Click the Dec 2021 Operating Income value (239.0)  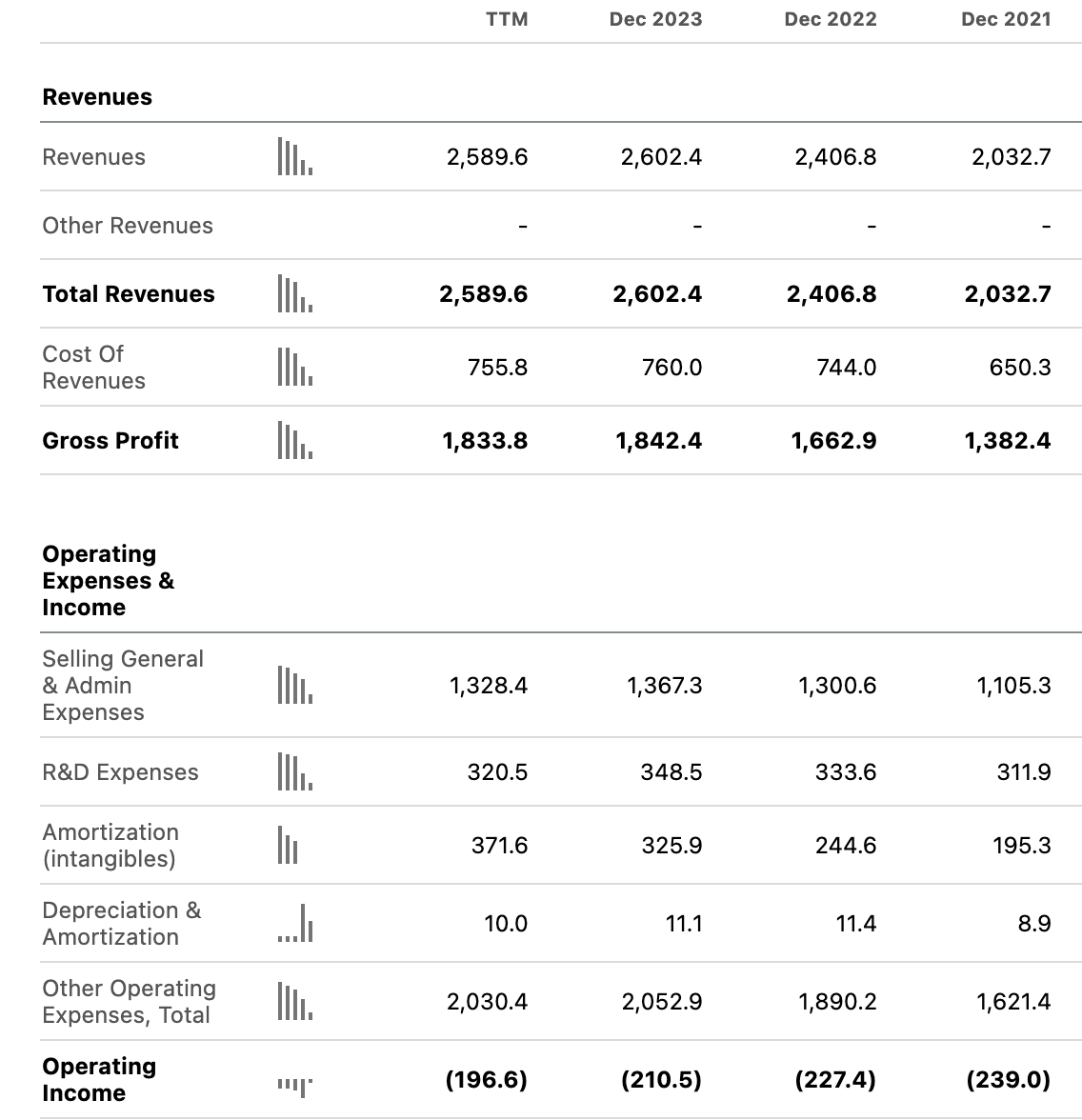tap(1008, 1080)
